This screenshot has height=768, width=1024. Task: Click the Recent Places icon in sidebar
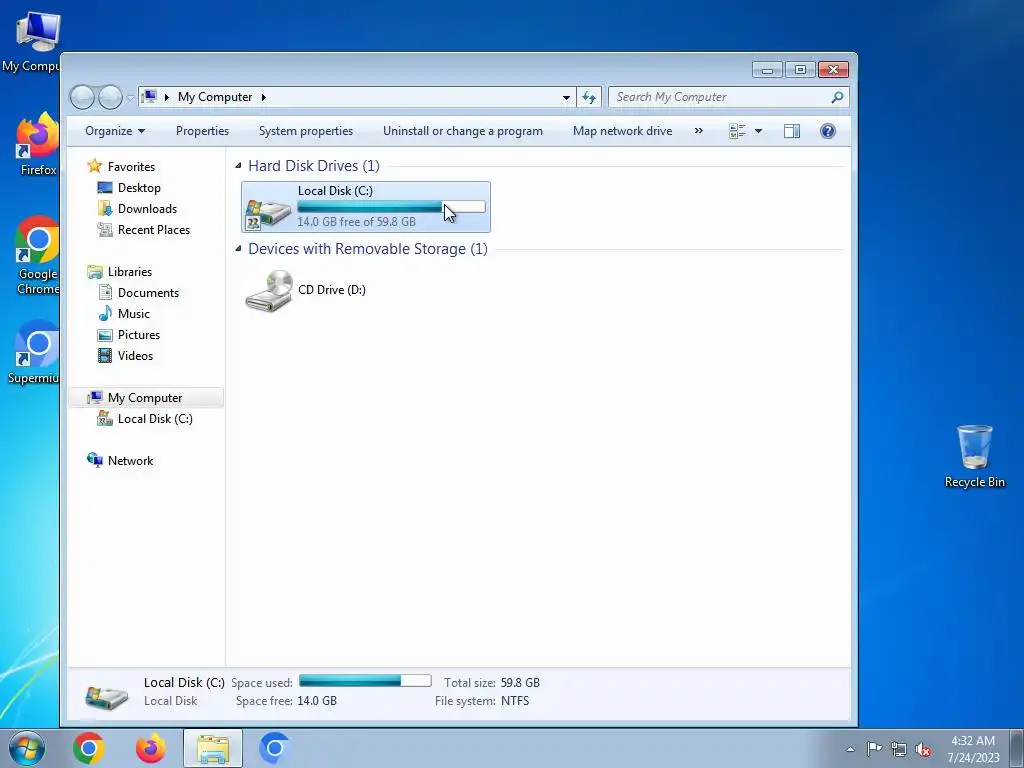104,229
